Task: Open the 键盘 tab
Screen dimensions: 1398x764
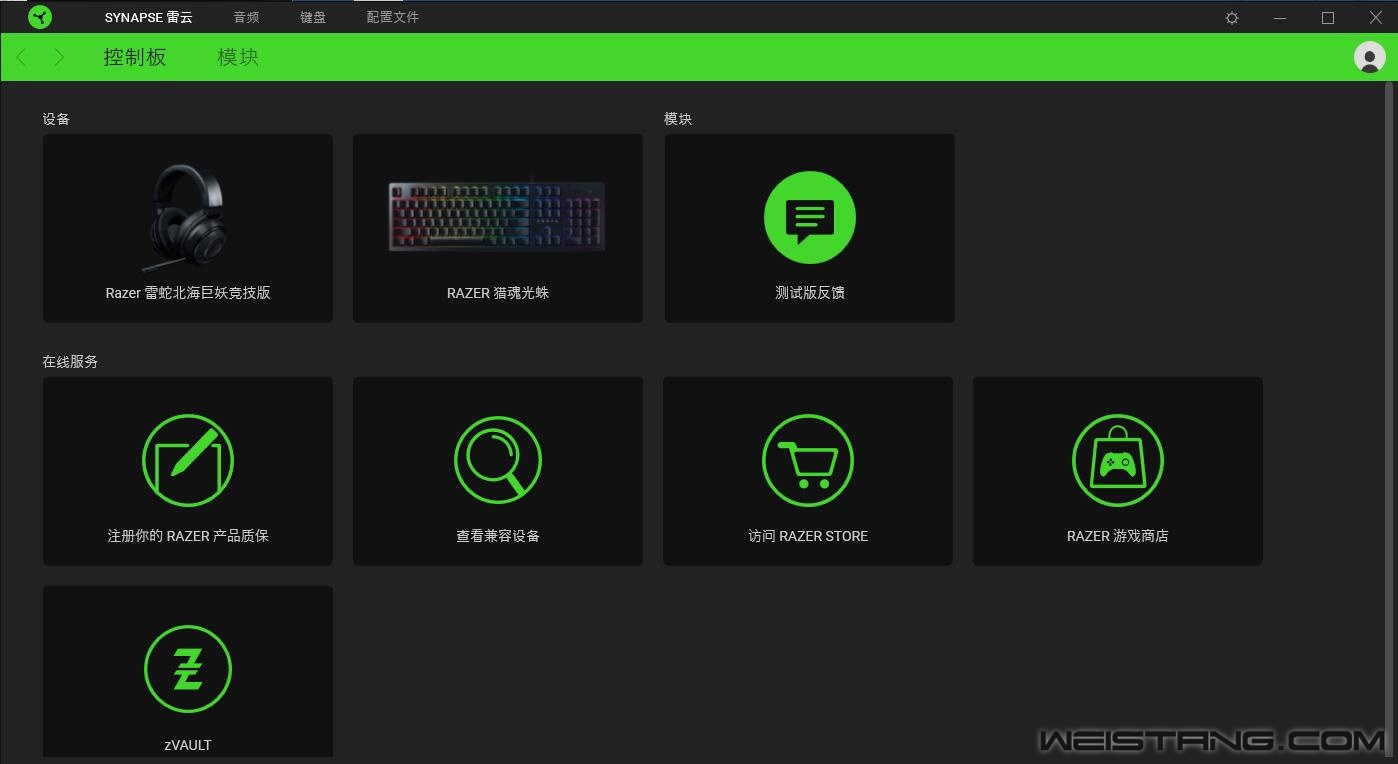Action: pyautogui.click(x=313, y=17)
